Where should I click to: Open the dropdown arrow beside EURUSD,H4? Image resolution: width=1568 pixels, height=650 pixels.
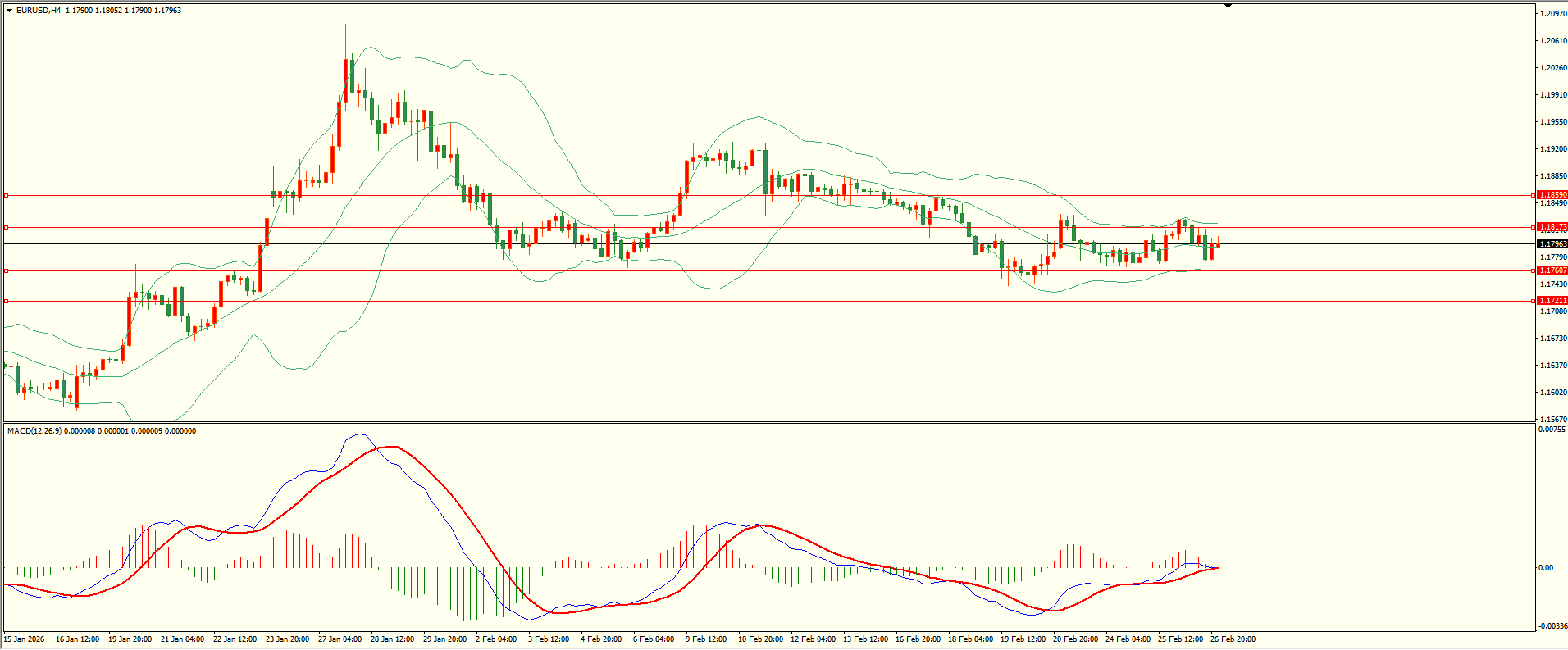10,11
